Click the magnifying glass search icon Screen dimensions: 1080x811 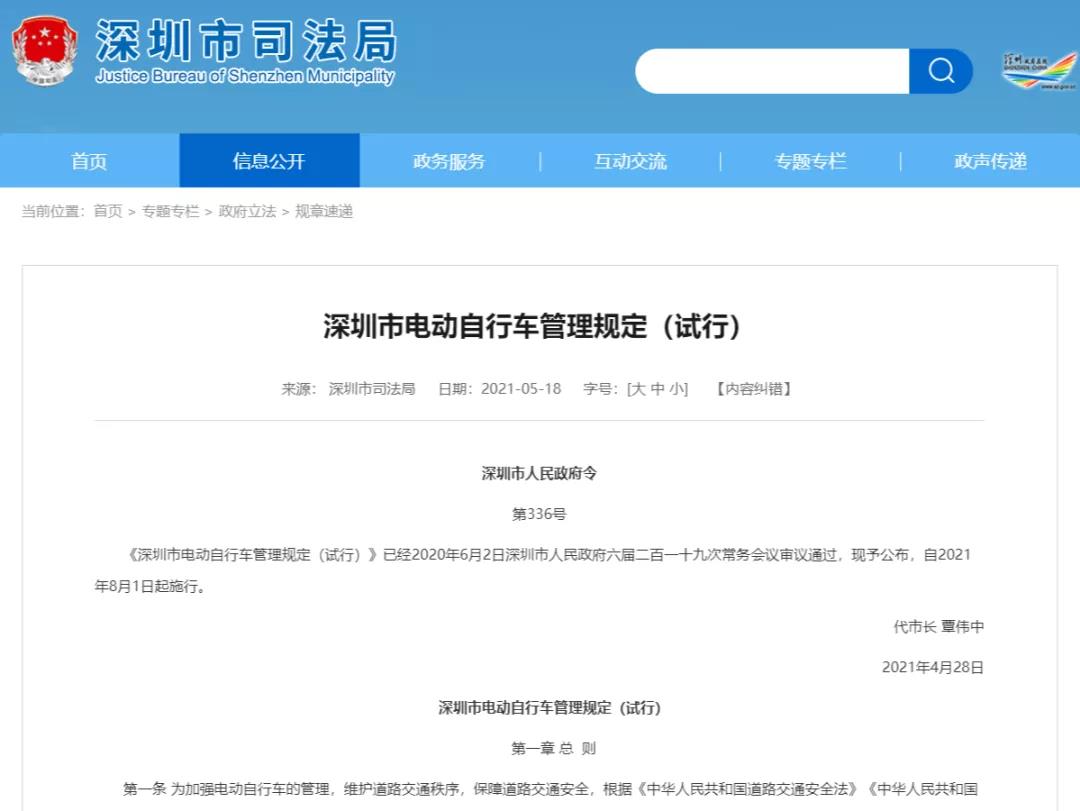coord(940,71)
